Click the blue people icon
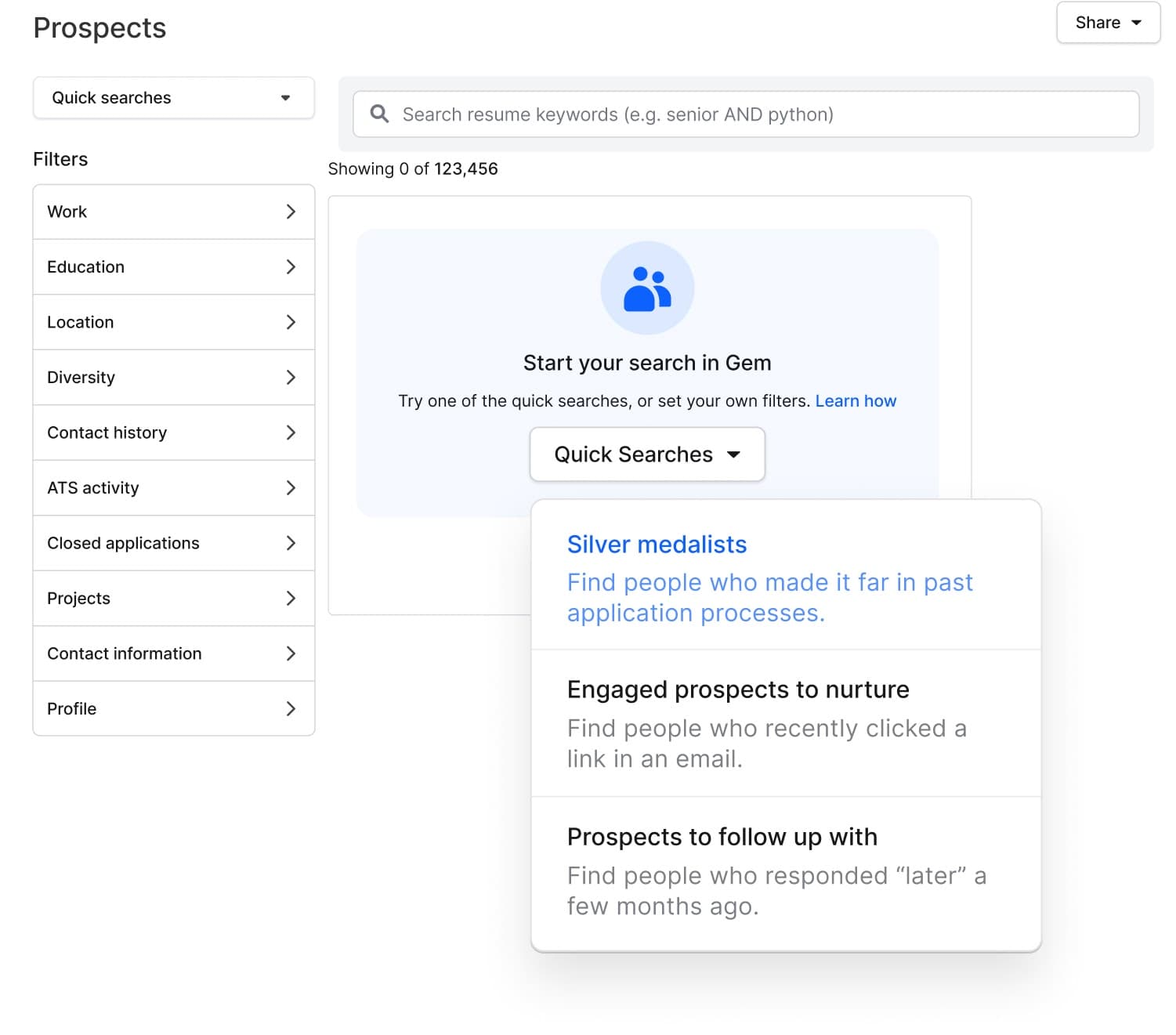Image resolution: width=1176 pixels, height=1035 pixels. pos(647,288)
